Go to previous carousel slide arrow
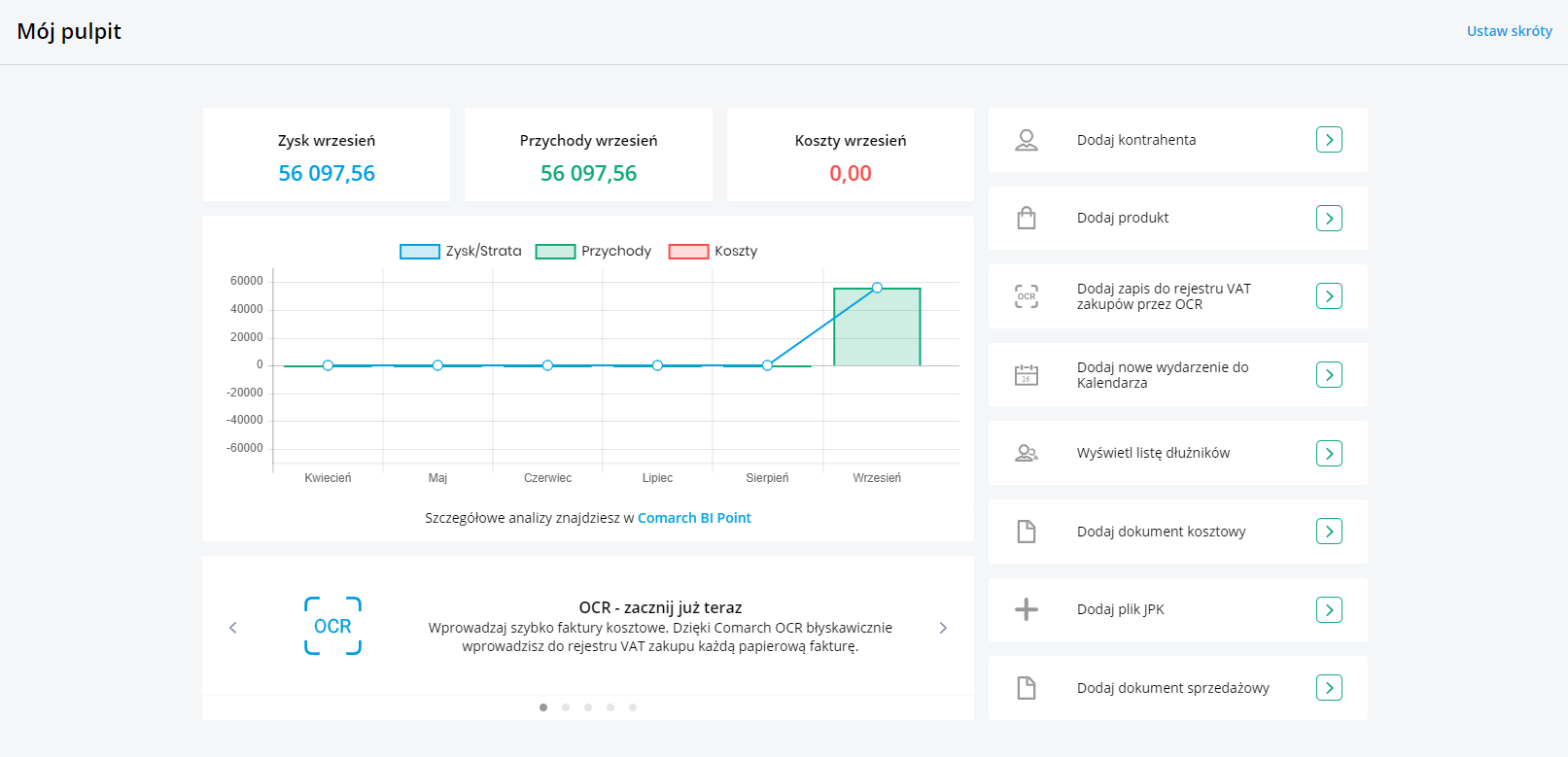The image size is (1568, 757). 233,628
